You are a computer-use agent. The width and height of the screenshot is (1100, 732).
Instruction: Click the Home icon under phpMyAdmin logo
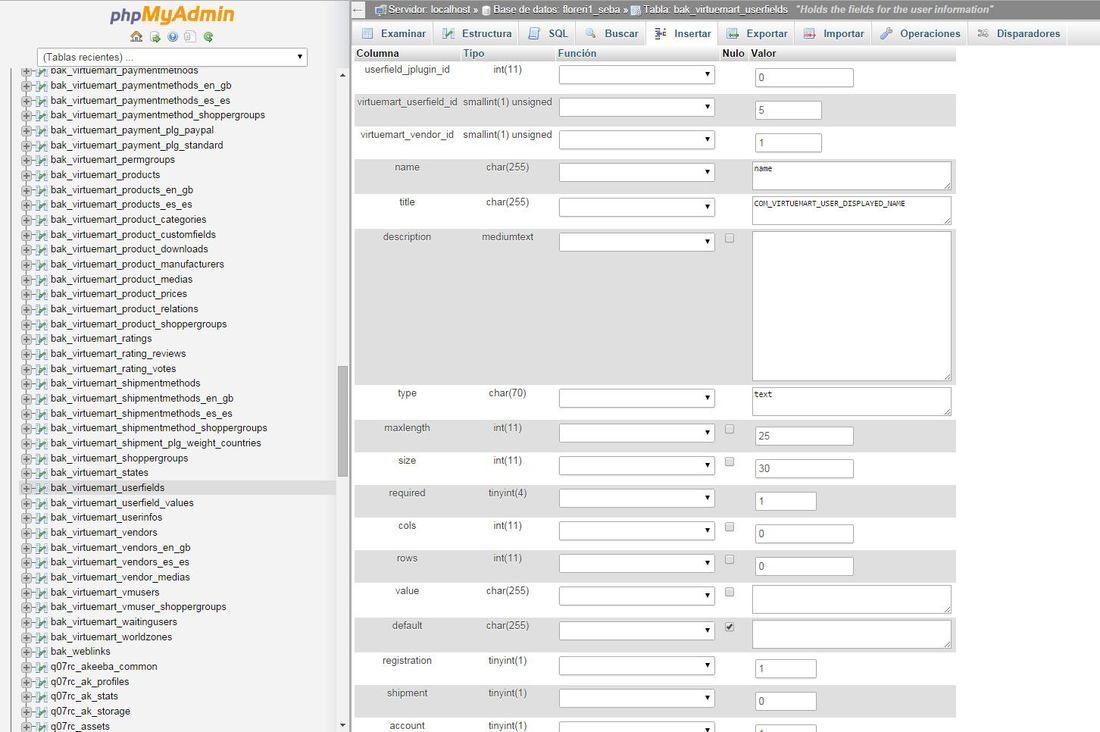pos(136,36)
